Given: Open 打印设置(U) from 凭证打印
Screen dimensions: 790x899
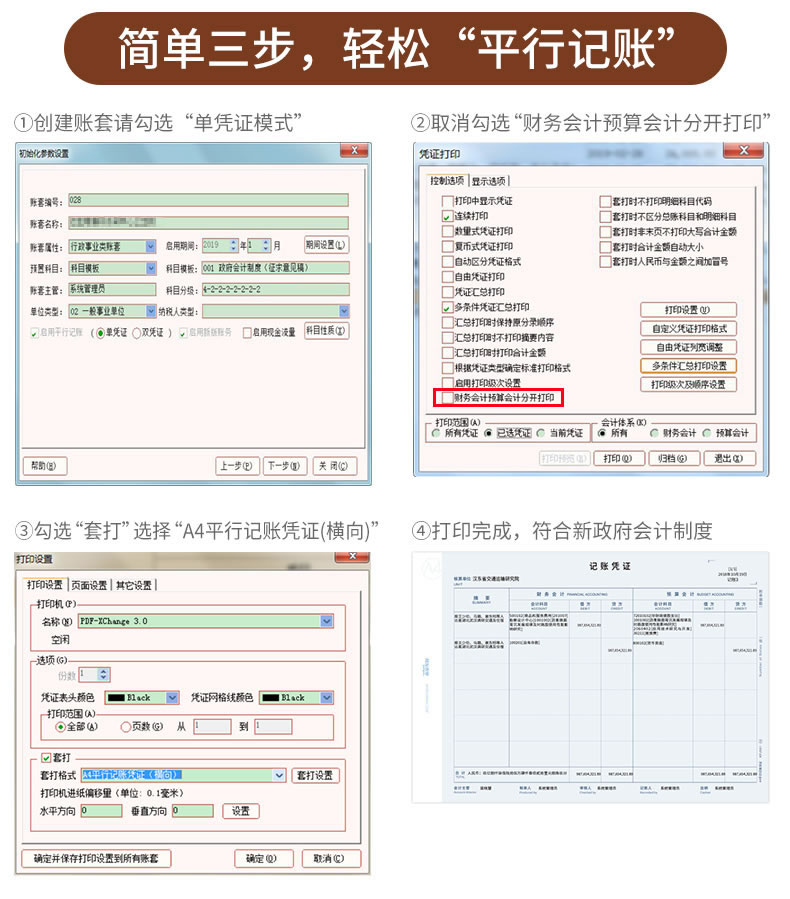Looking at the screenshot, I should pos(688,310).
